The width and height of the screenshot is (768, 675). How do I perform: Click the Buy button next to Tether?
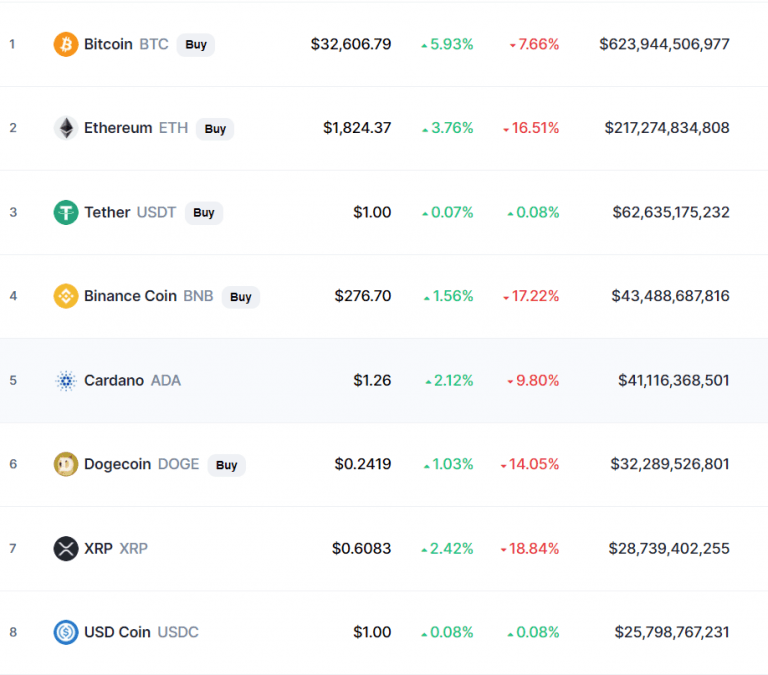pyautogui.click(x=204, y=213)
